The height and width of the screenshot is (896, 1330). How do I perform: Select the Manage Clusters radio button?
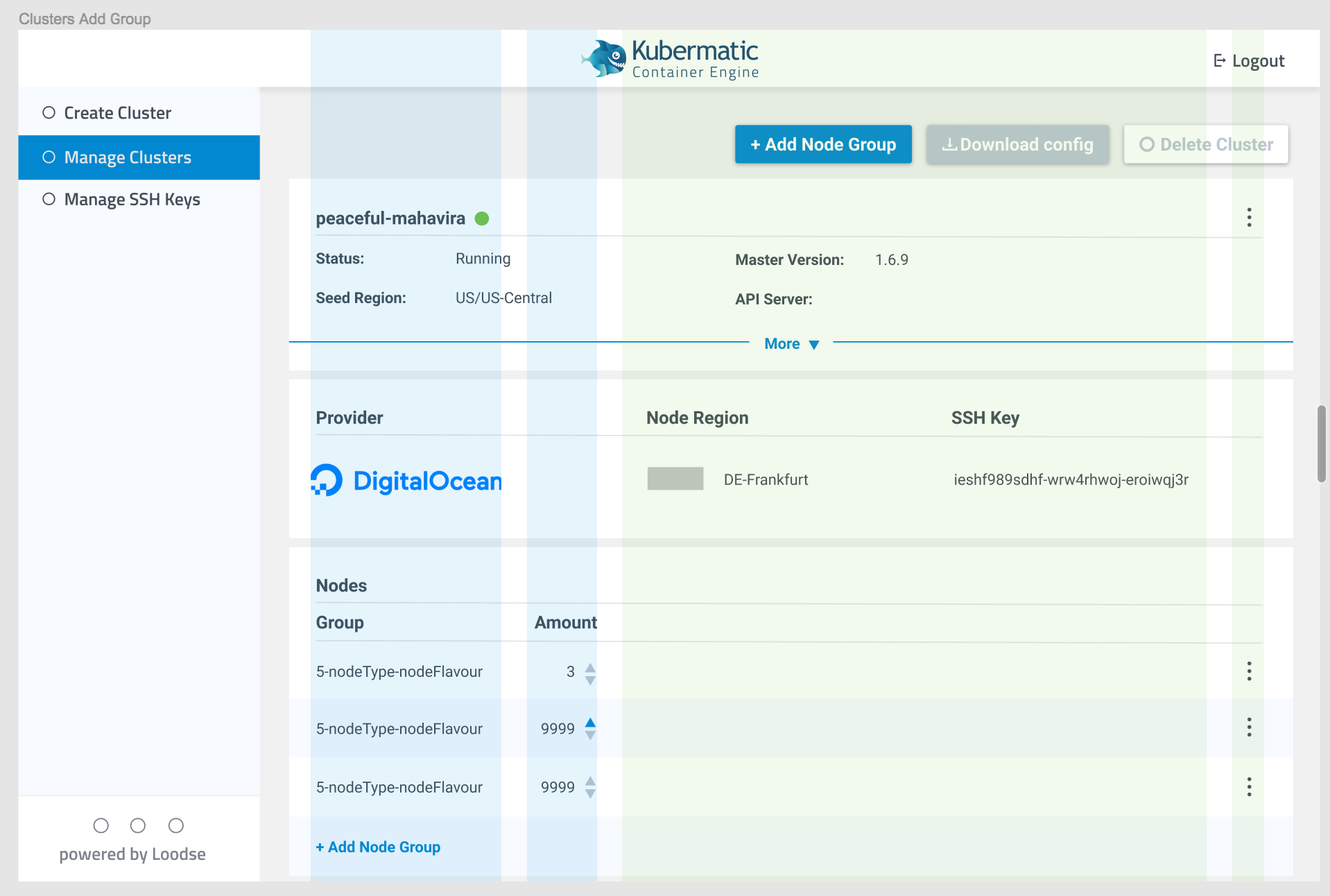coord(49,157)
